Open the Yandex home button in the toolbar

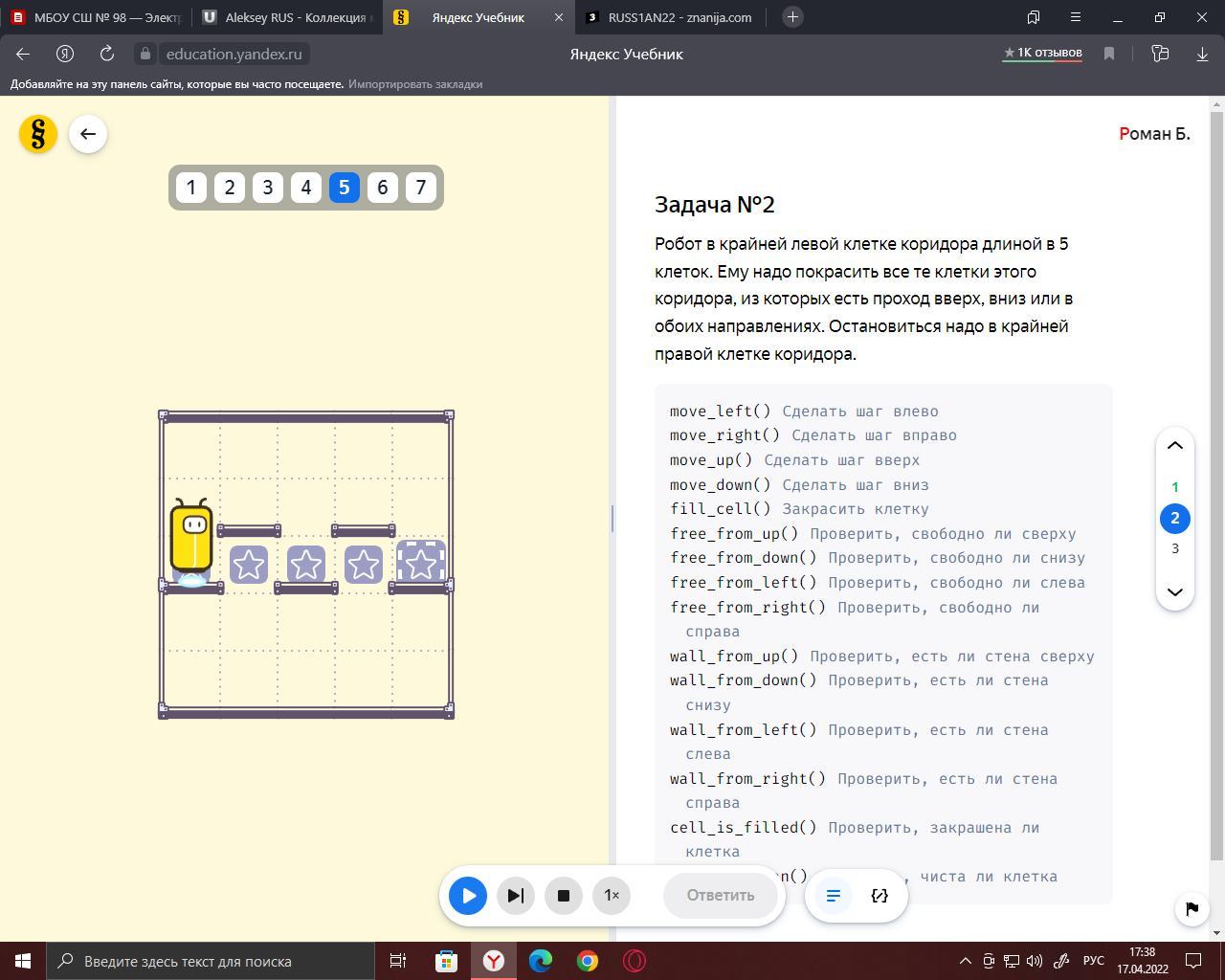click(x=65, y=54)
